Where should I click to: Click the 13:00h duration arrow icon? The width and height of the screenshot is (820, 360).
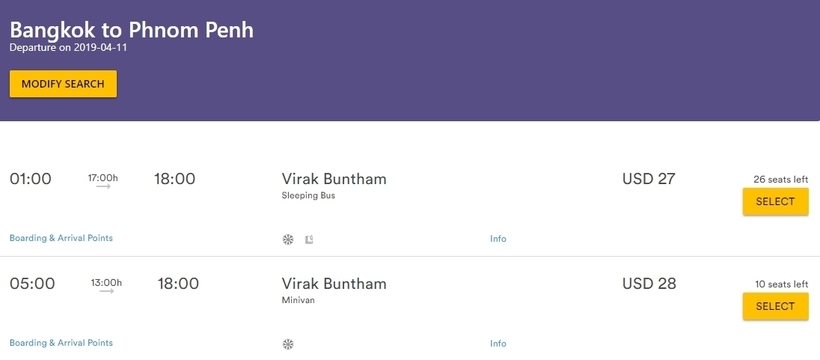[107, 291]
